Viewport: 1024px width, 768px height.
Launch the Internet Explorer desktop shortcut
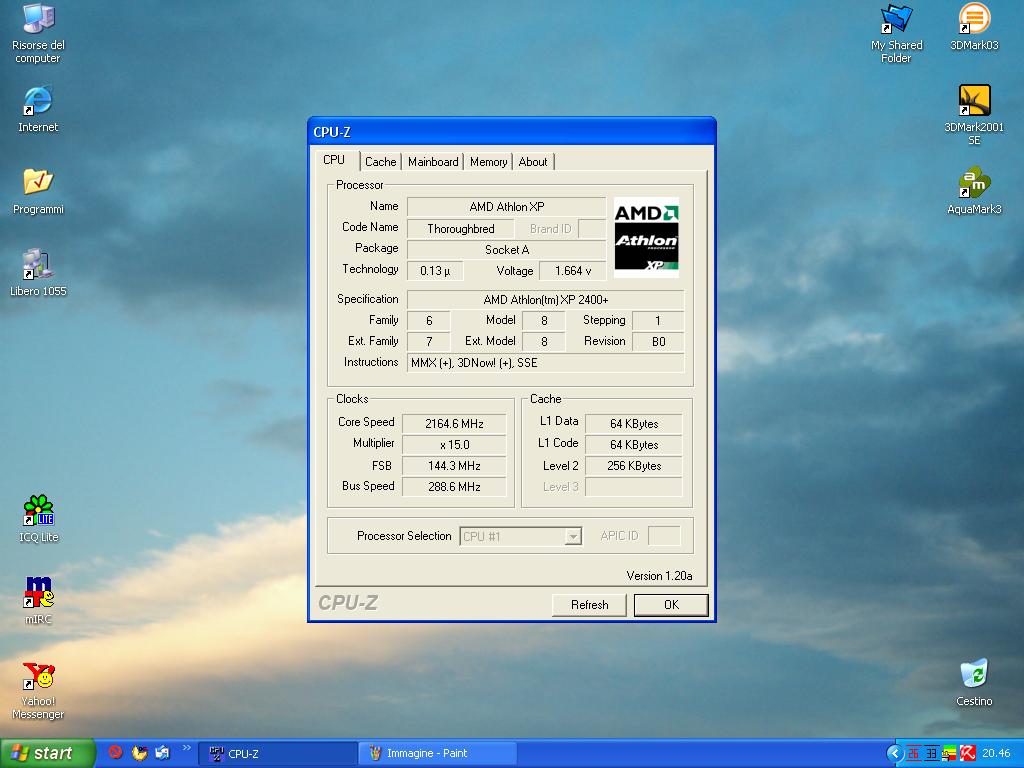38,108
